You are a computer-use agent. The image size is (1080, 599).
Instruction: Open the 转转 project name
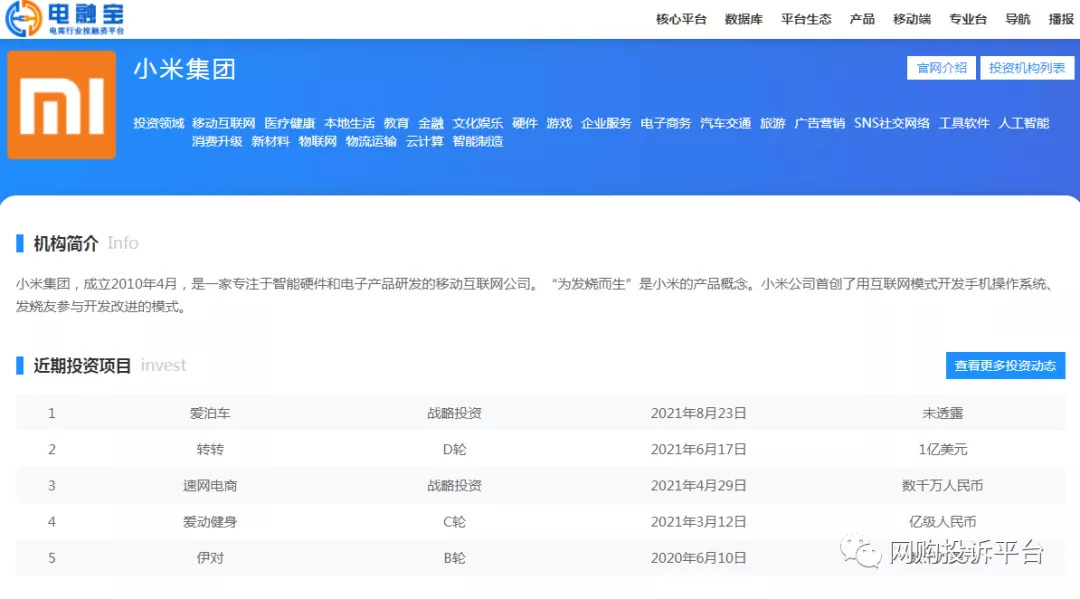[x=210, y=450]
